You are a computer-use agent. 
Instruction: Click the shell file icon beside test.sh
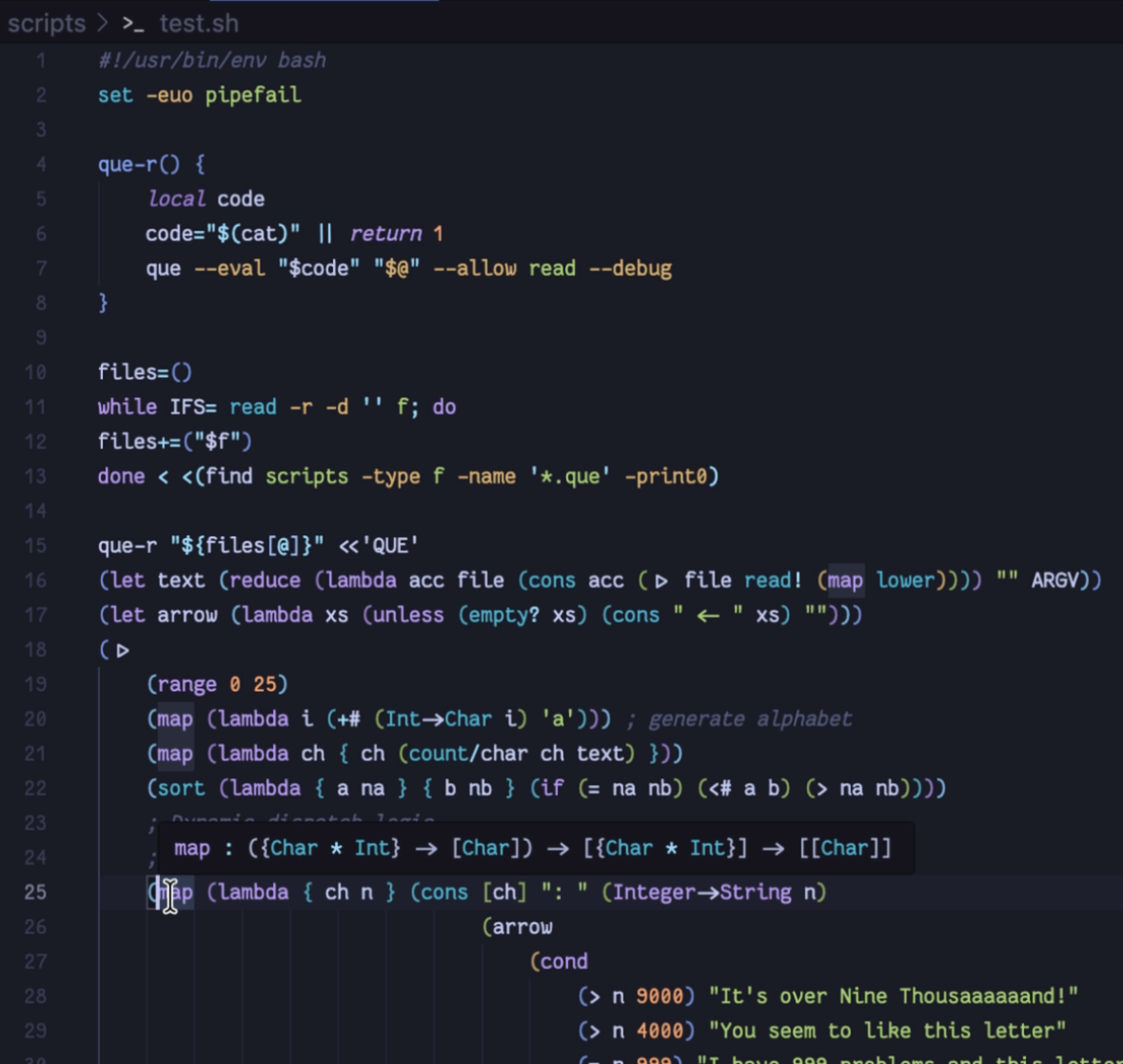click(132, 25)
